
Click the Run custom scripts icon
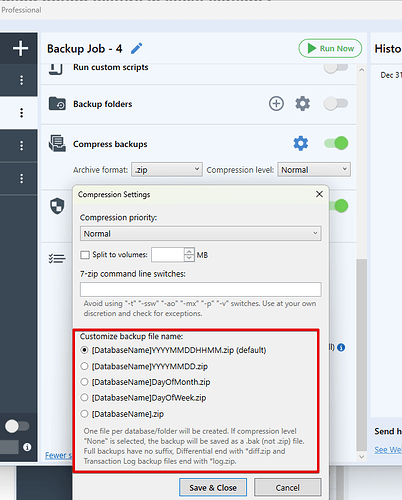pyautogui.click(x=56, y=69)
